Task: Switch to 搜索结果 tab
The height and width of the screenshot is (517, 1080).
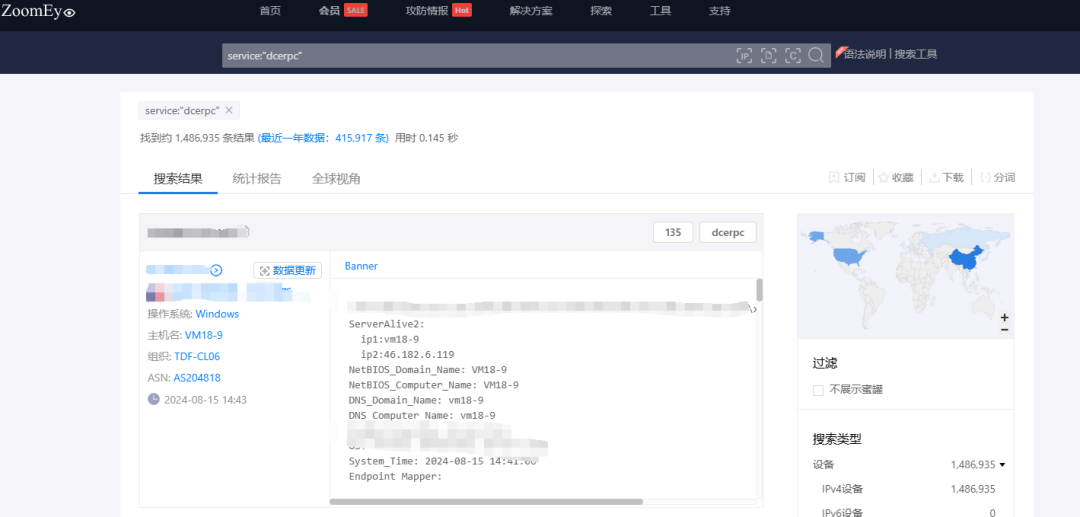Action: point(178,179)
